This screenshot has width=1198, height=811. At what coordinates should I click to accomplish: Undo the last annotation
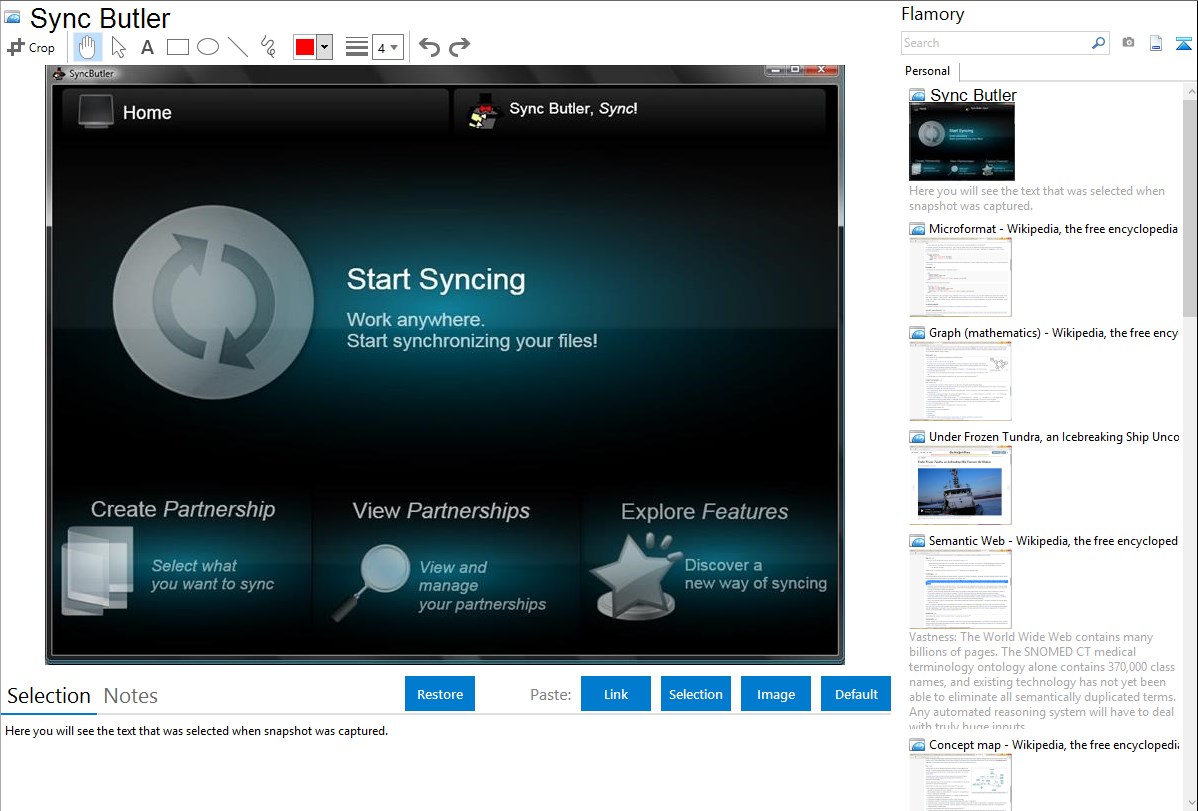pyautogui.click(x=429, y=47)
